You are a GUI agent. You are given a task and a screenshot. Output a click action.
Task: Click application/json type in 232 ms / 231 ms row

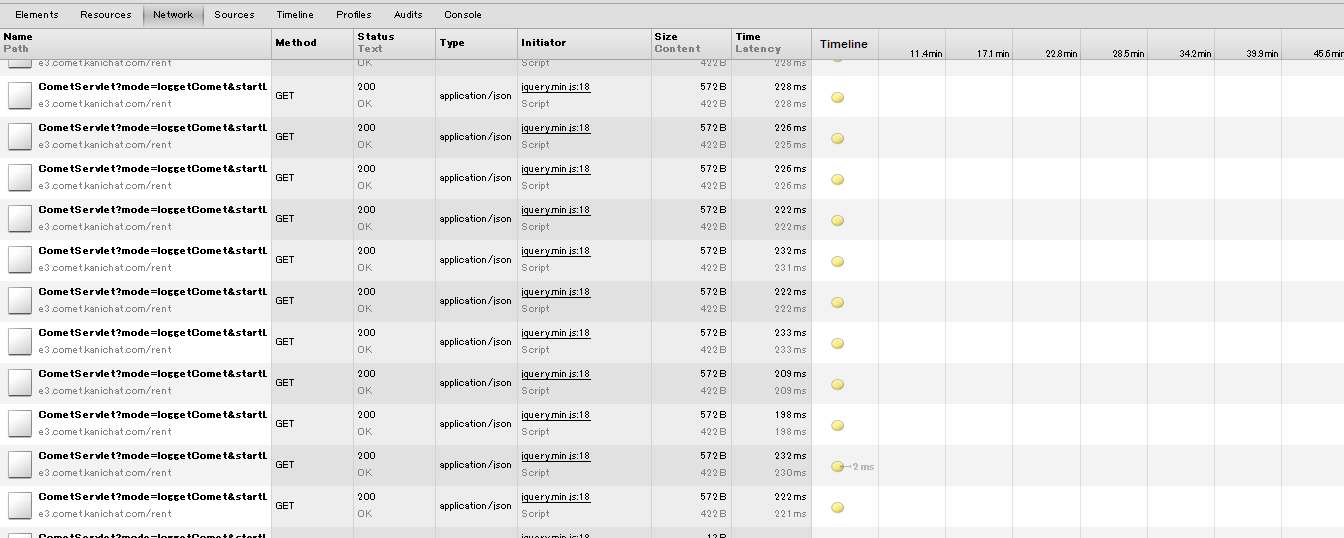[x=475, y=260]
